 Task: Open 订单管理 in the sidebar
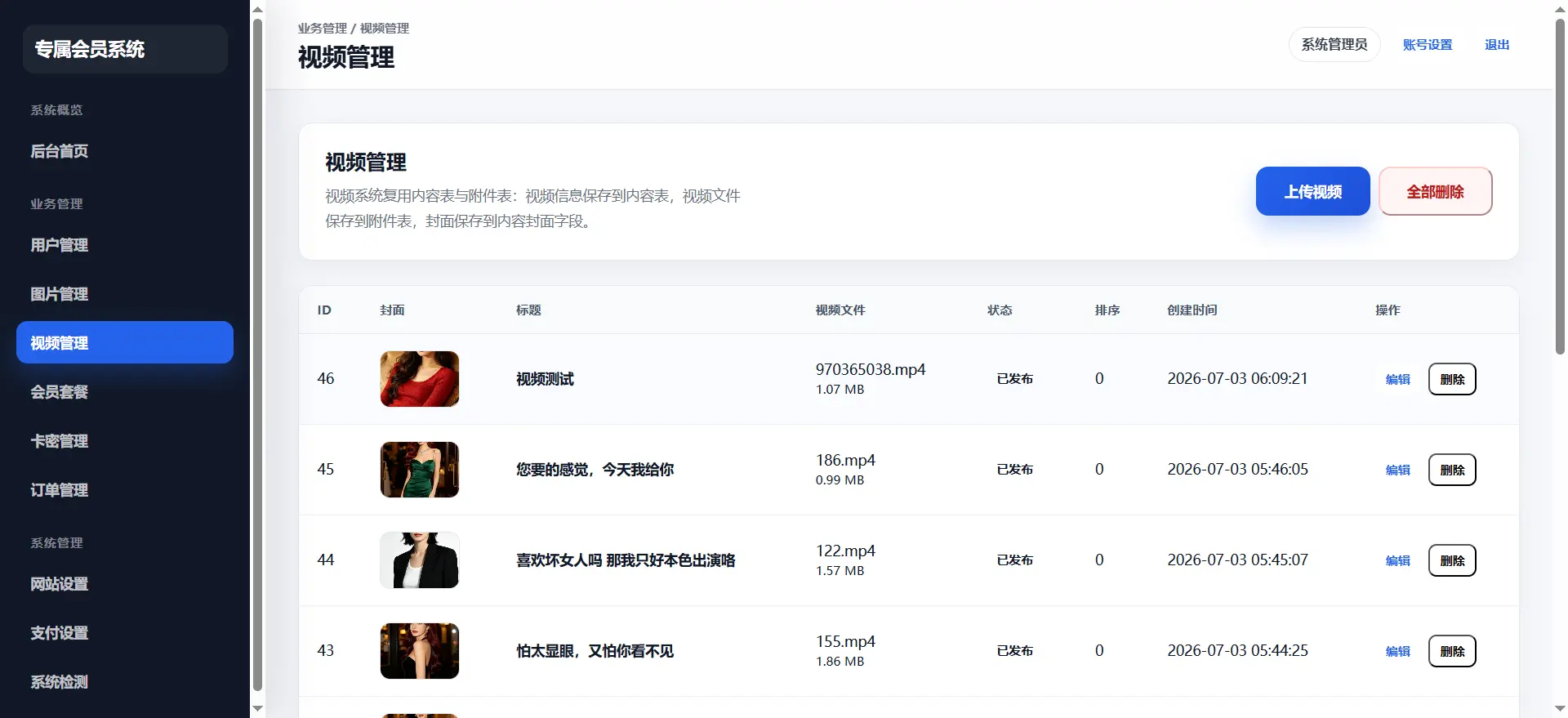[x=125, y=490]
